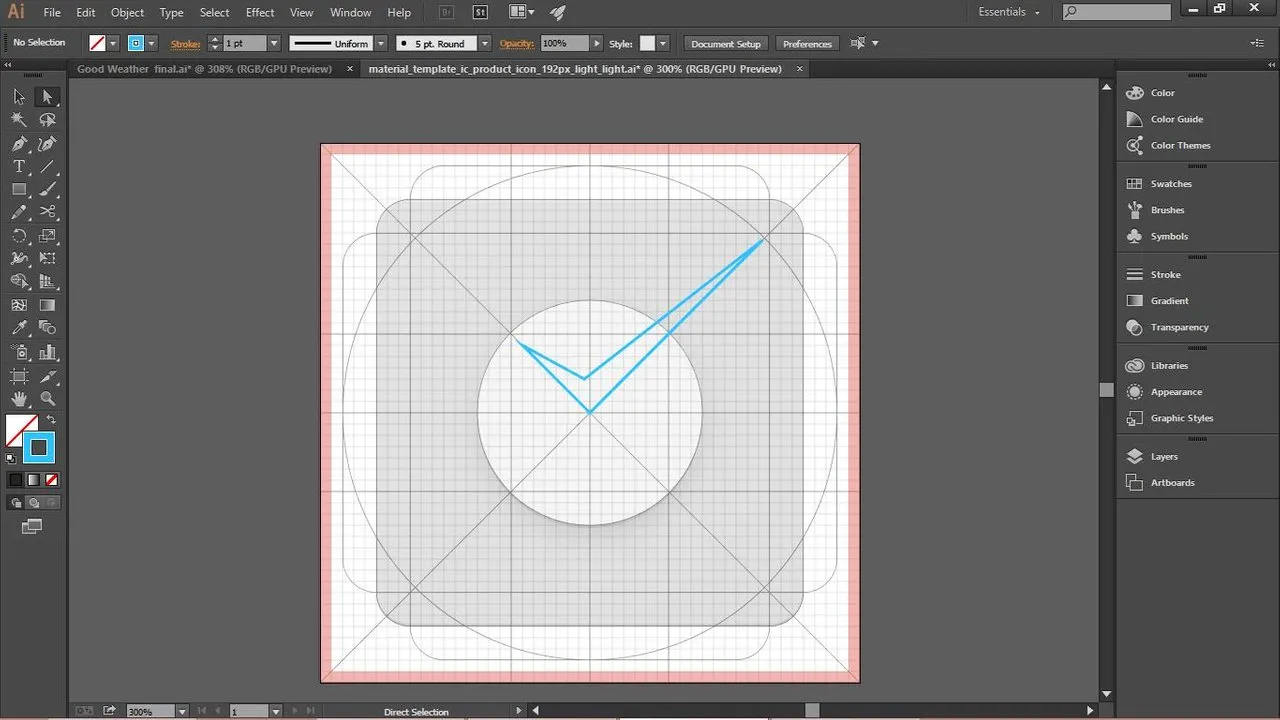Switch to Good Weather final.ai tab
The width and height of the screenshot is (1280, 720).
coord(204,69)
